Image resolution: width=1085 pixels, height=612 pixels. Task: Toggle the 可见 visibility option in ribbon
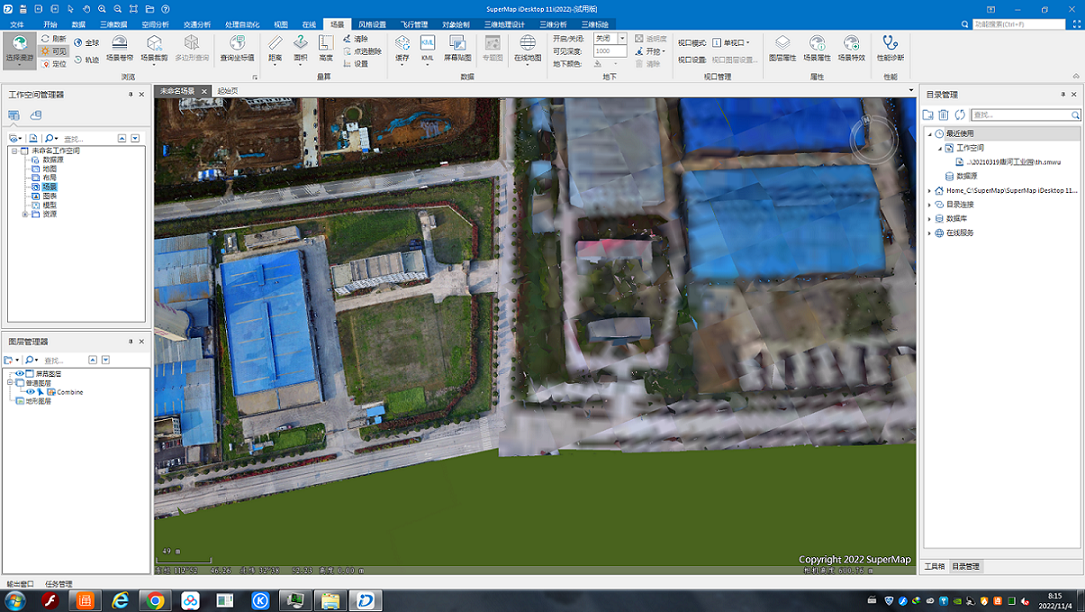click(x=53, y=51)
